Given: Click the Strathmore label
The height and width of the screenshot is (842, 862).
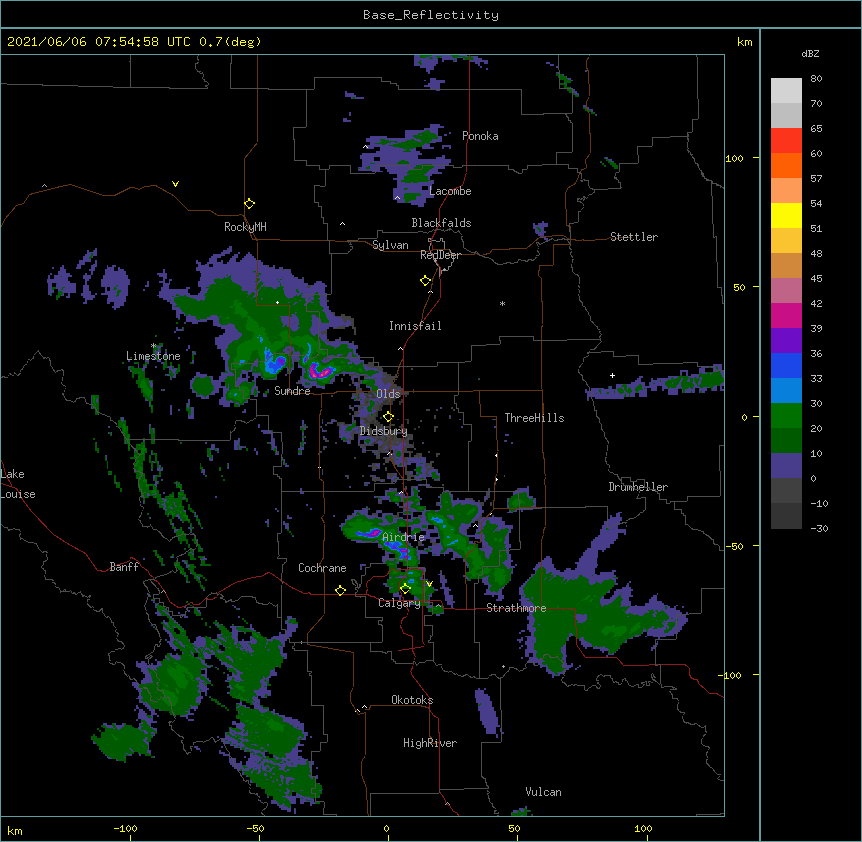Looking at the screenshot, I should pyautogui.click(x=516, y=608).
